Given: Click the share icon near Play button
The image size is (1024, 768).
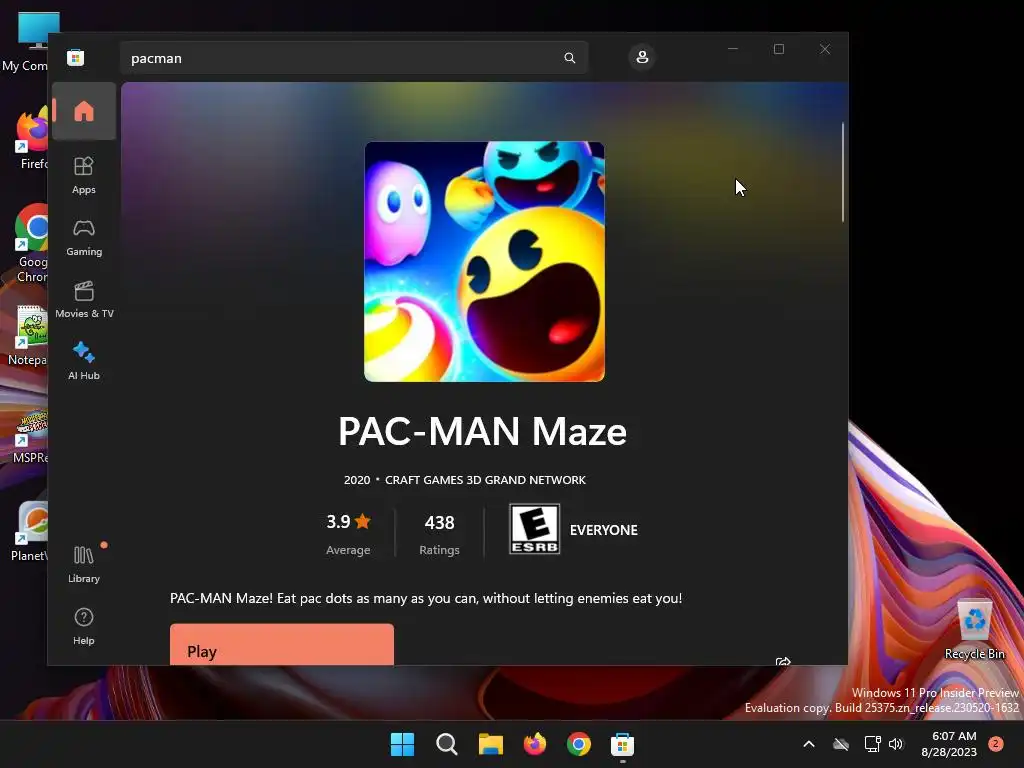Looking at the screenshot, I should [782, 661].
